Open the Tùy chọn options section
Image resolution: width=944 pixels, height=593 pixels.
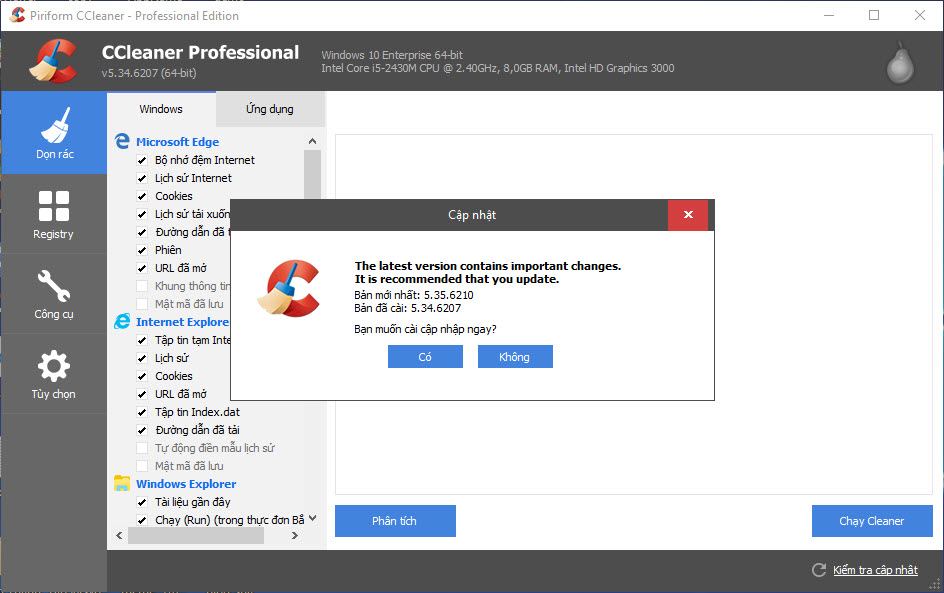(x=54, y=374)
